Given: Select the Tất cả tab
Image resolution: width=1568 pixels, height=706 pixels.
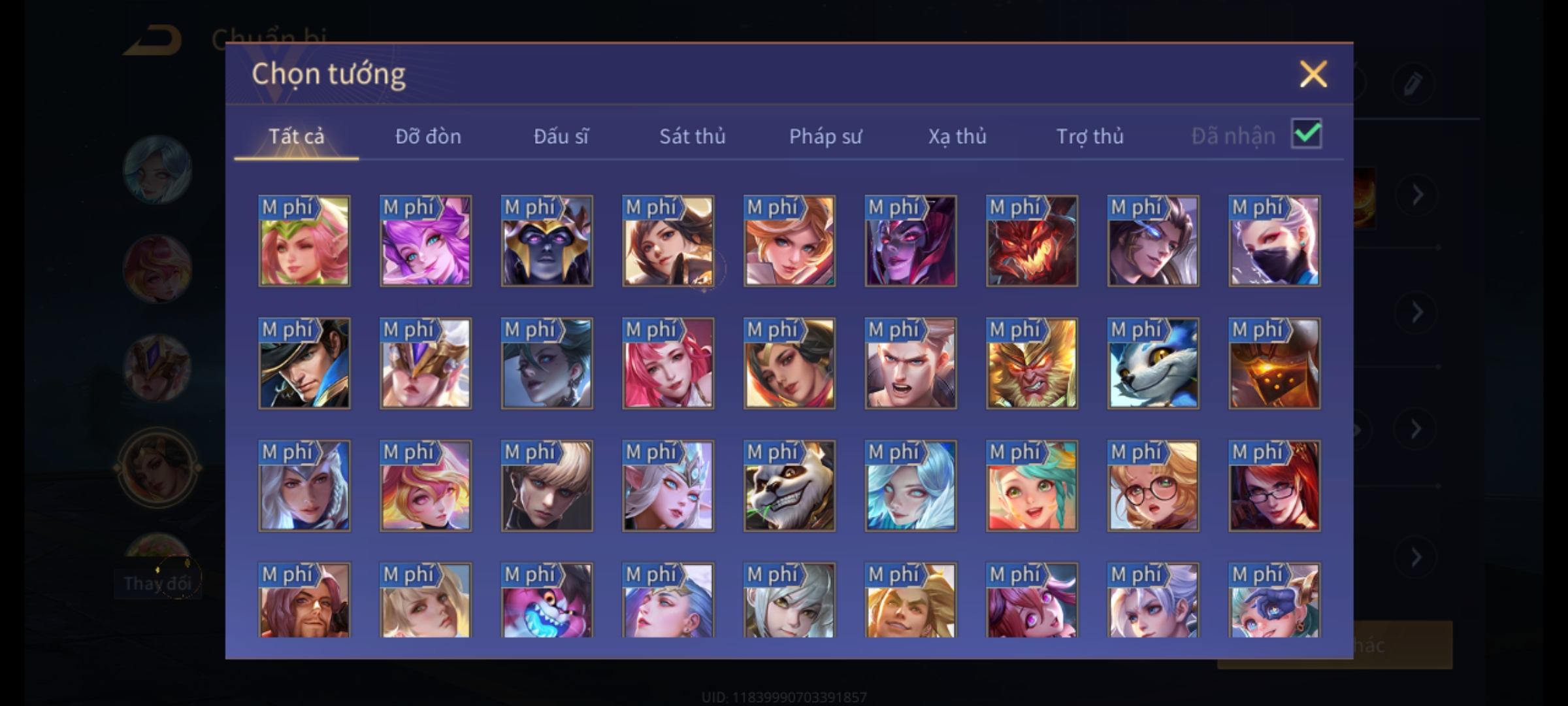Looking at the screenshot, I should click(296, 136).
